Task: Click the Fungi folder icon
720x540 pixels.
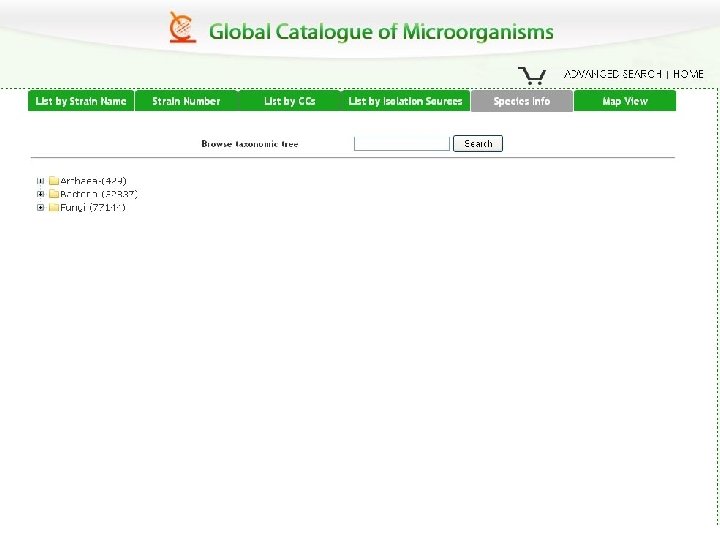Action: pyautogui.click(x=54, y=207)
